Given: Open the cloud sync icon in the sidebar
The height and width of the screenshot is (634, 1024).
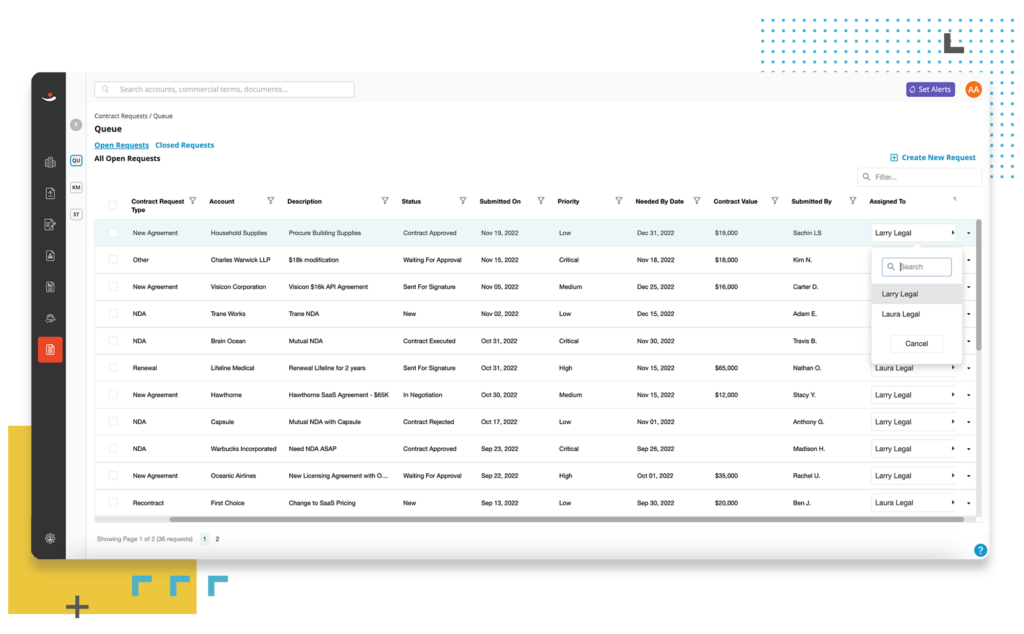Looking at the screenshot, I should click(x=50, y=318).
